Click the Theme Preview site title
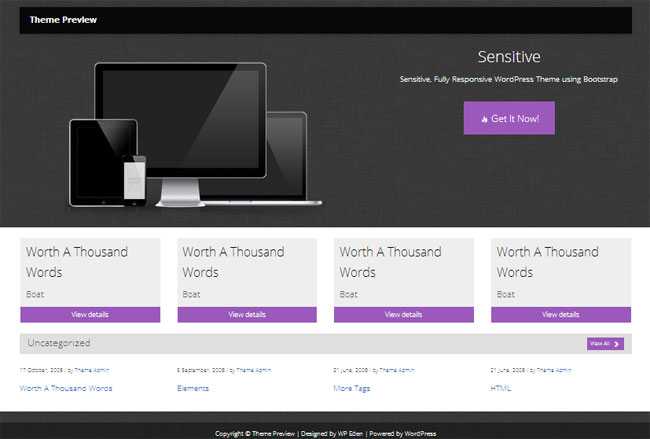650x439 pixels. (x=63, y=20)
